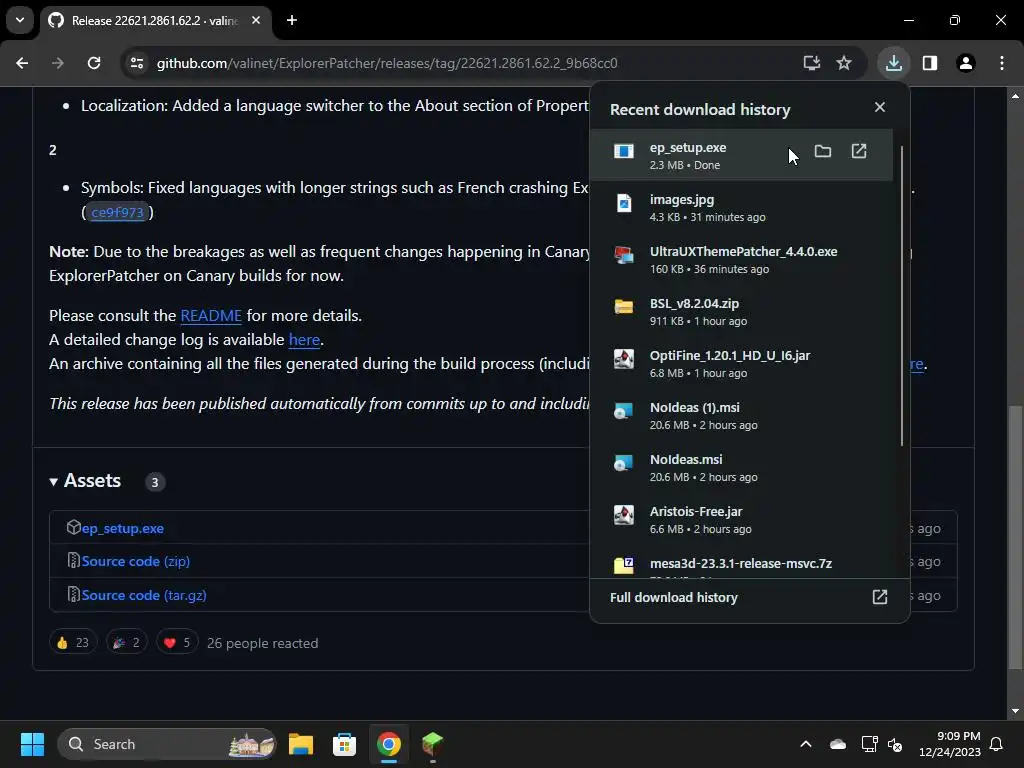This screenshot has width=1024, height=768.
Task: Open a new browser tab
Action: pyautogui.click(x=292, y=20)
